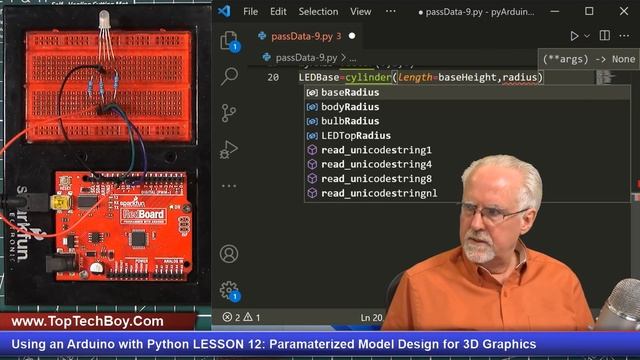Click line number 20 in the gutter

pos(273,78)
